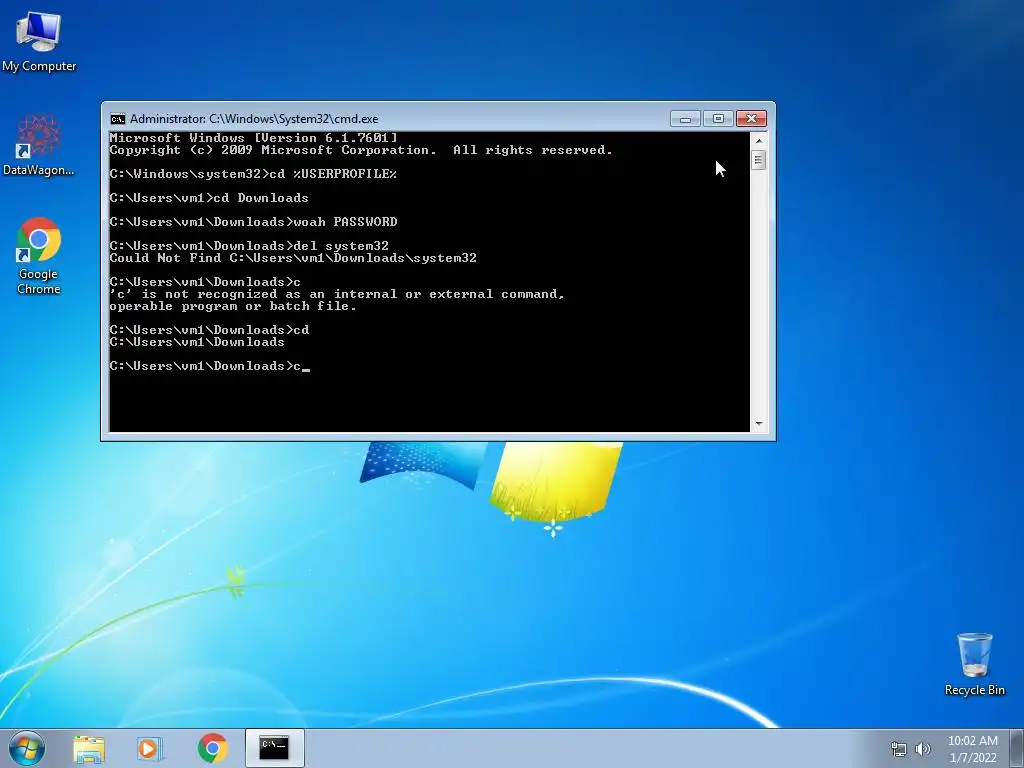Click the cmd scrollbar thumb

coord(758,160)
